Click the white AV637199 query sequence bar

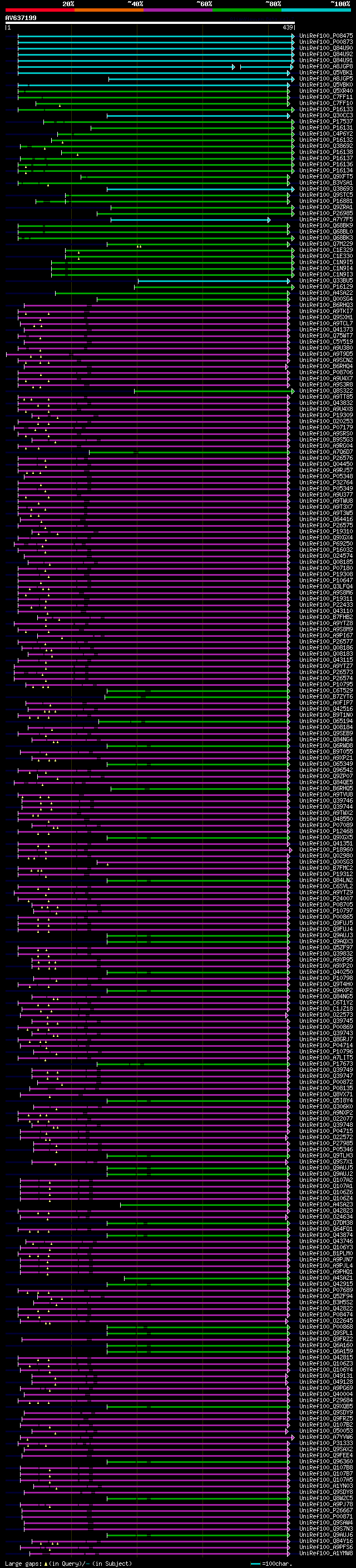tap(150, 22)
